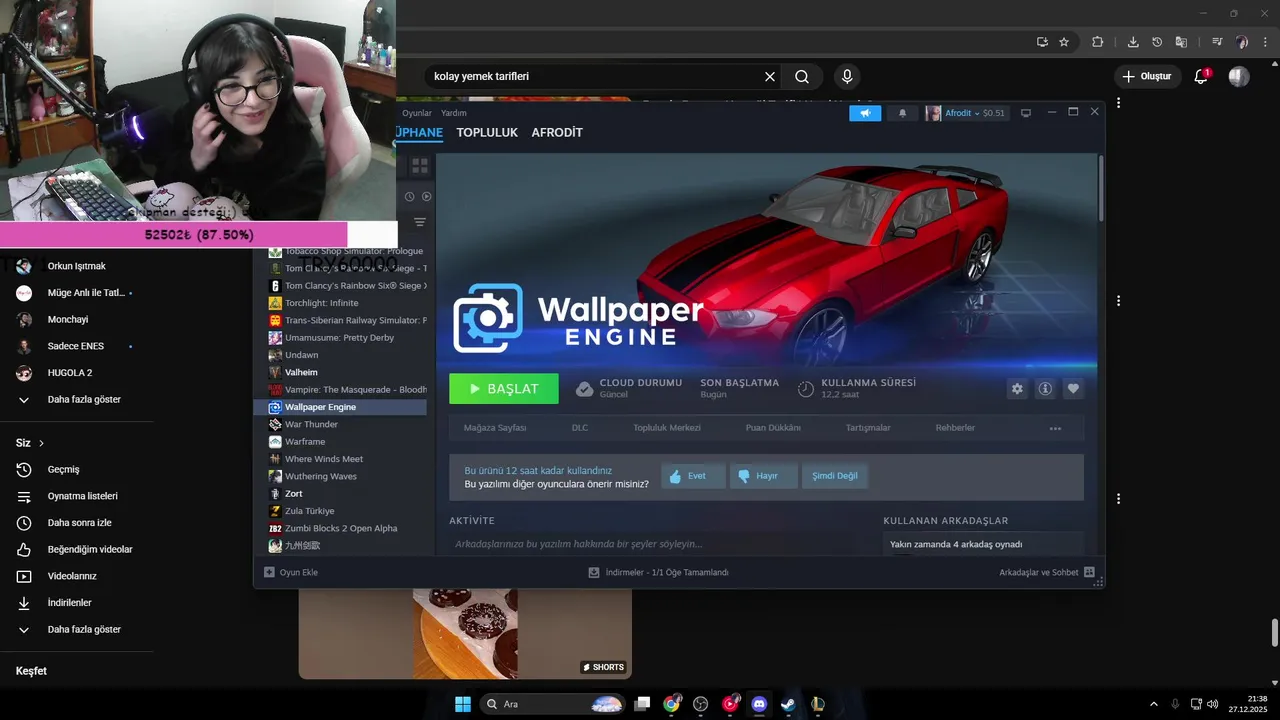This screenshot has width=1280, height=720.
Task: Open Discord from the Windows taskbar
Action: click(x=759, y=704)
